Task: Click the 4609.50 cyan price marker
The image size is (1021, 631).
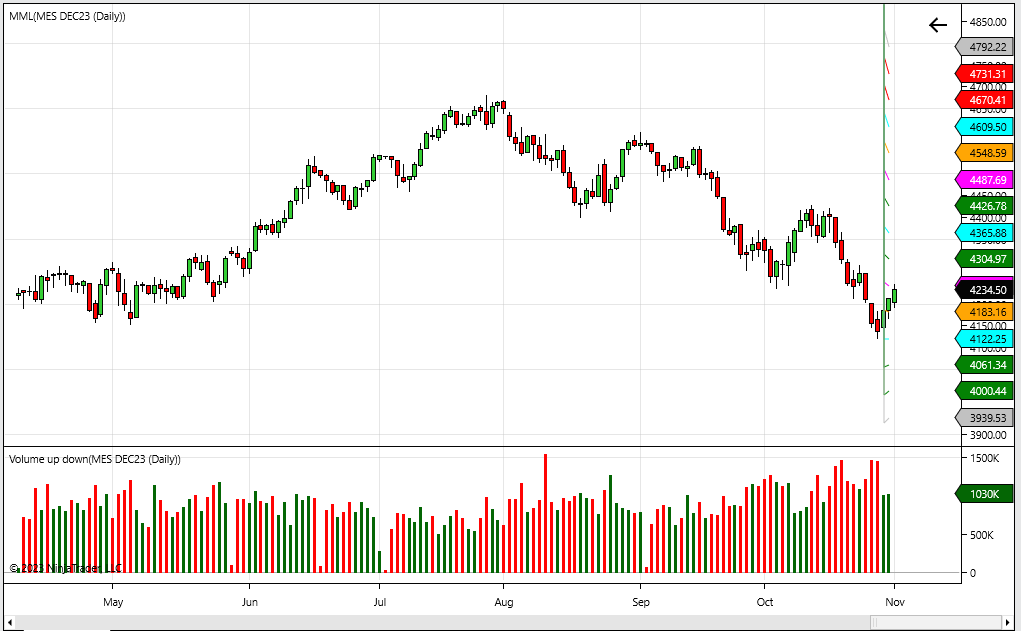Action: click(x=985, y=126)
